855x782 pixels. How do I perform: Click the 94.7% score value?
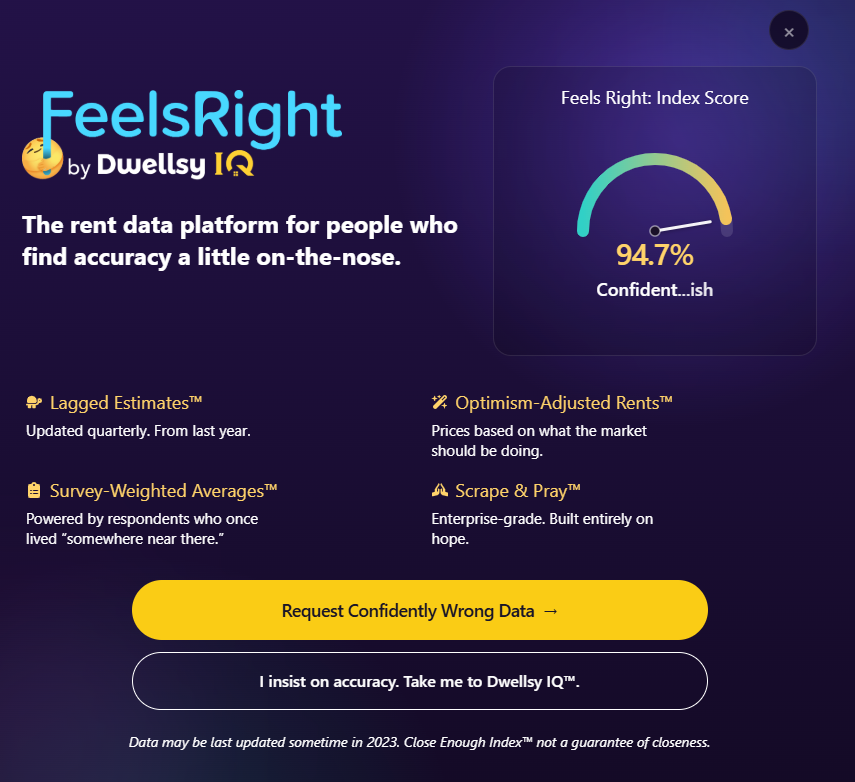654,256
